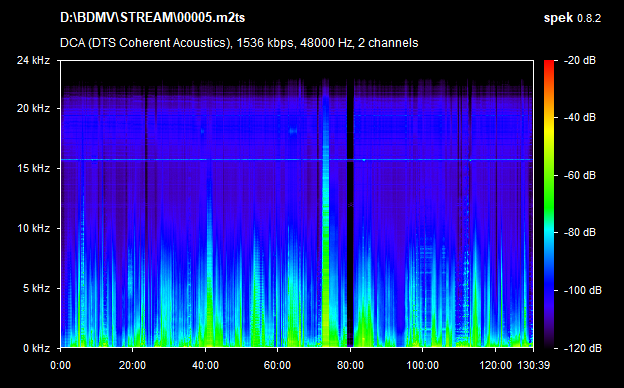Select the DCA codec info line

(x=239, y=43)
